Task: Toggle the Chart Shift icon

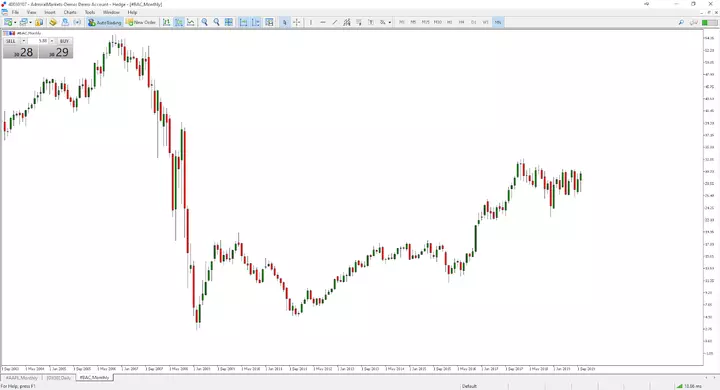Action: point(256,22)
